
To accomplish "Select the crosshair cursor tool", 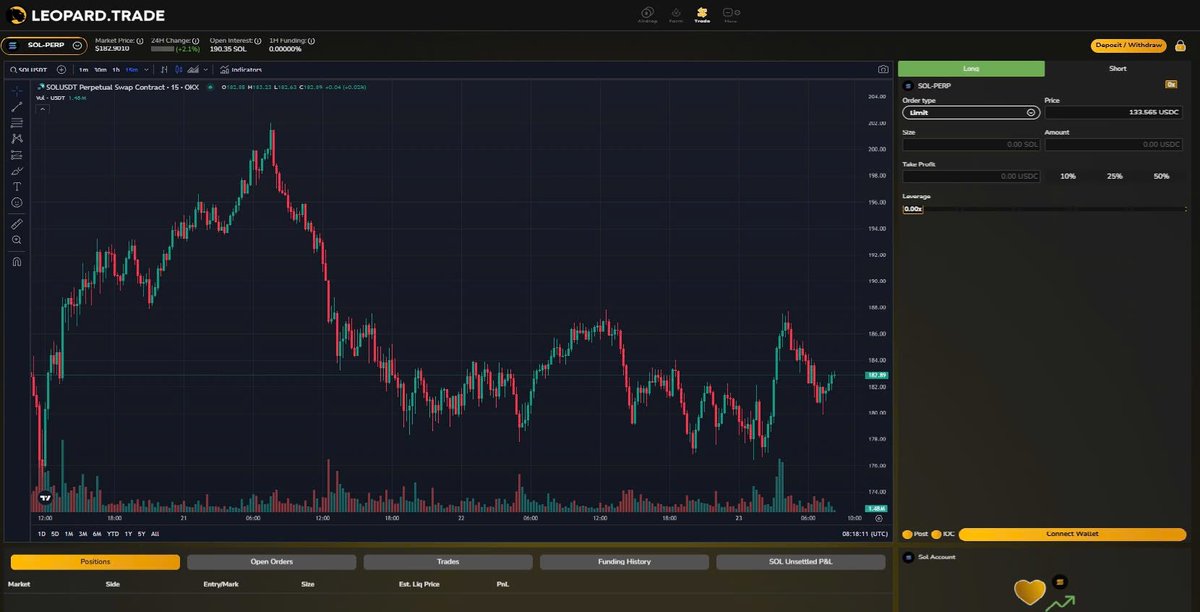I will click(17, 91).
